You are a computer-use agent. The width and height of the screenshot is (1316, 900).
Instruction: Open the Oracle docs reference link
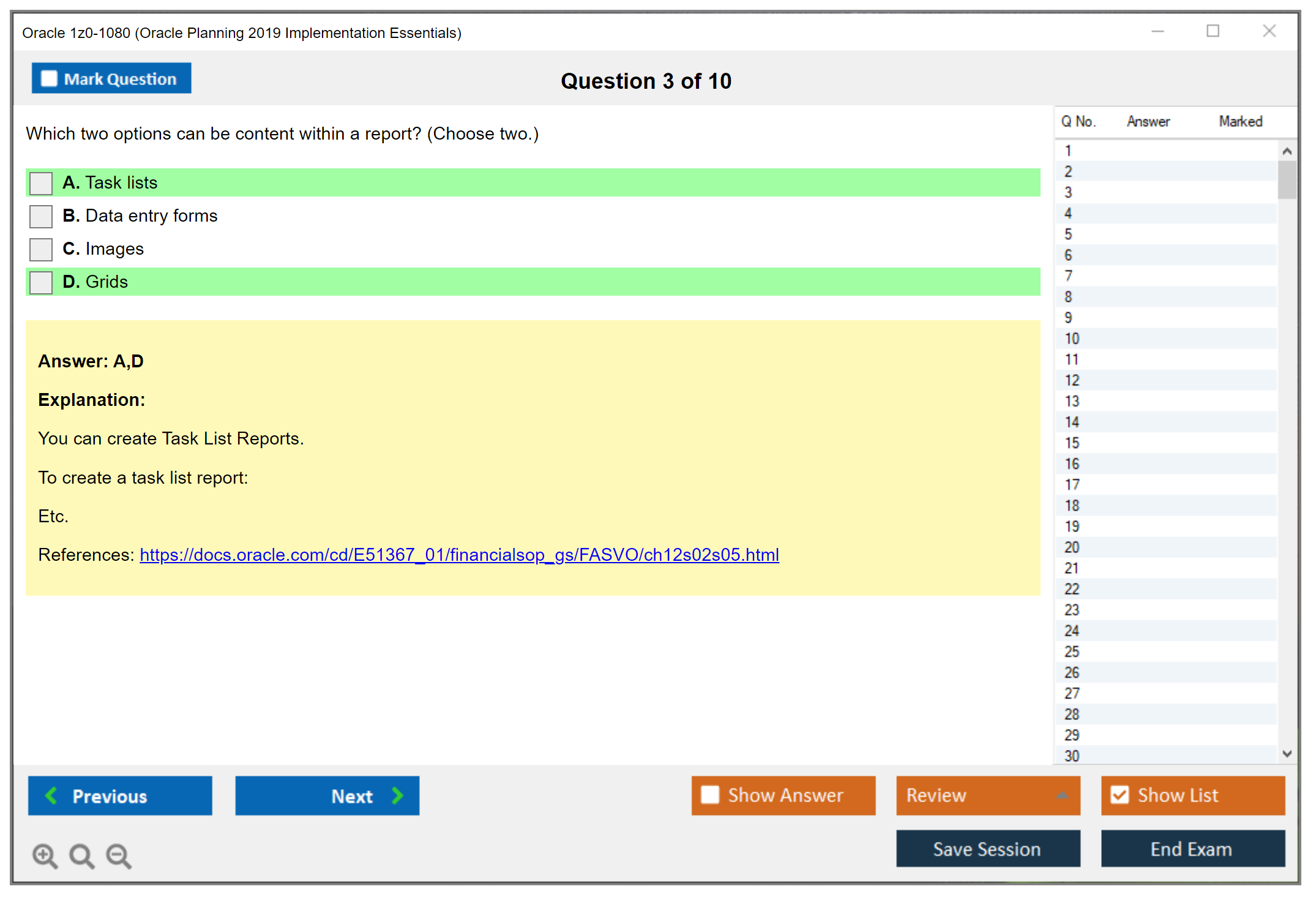tap(459, 555)
